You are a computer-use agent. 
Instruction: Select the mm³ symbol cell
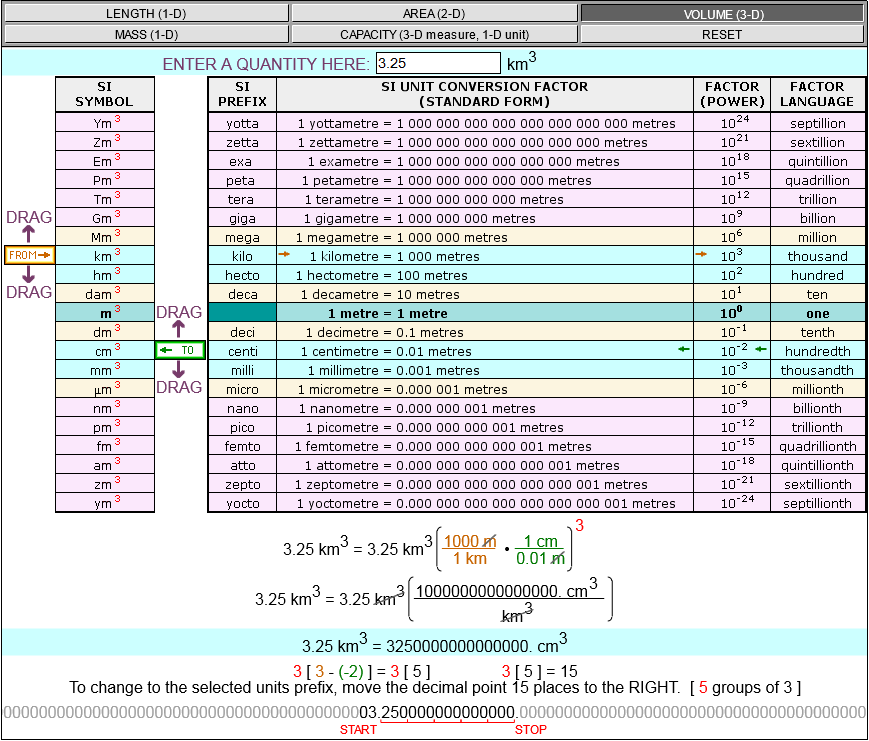(x=105, y=370)
